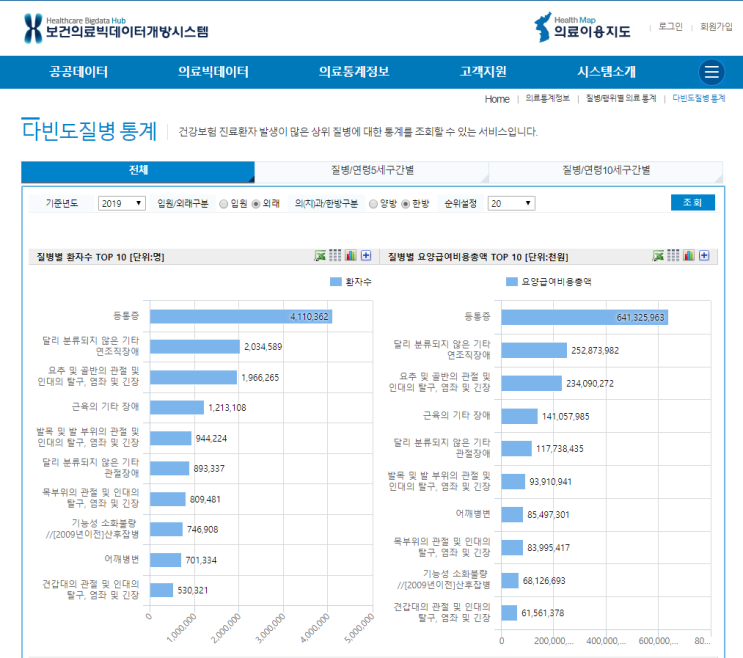Click the value 117,738,435 in cost chart
The width and height of the screenshot is (743, 658).
coord(560,449)
